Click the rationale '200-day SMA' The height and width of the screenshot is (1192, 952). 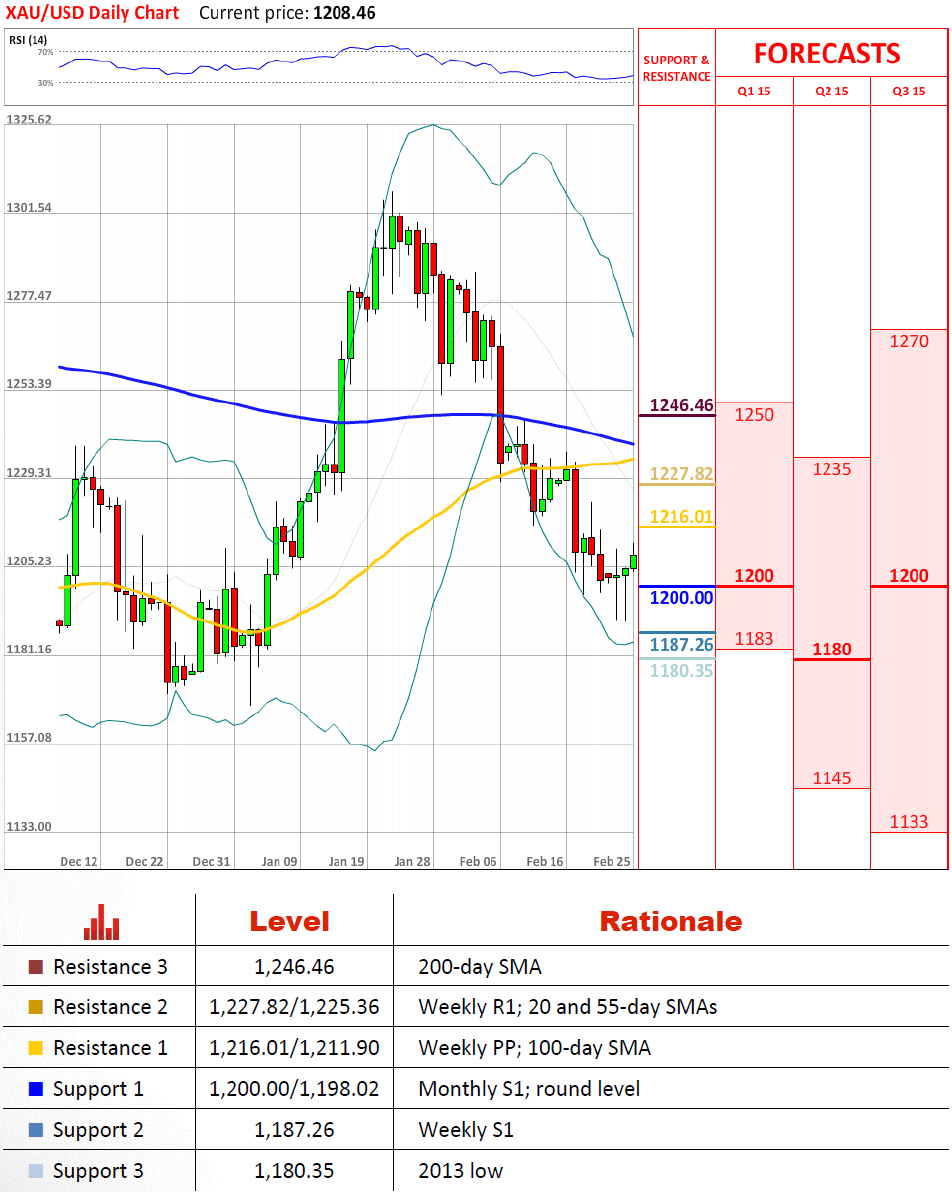pos(480,967)
